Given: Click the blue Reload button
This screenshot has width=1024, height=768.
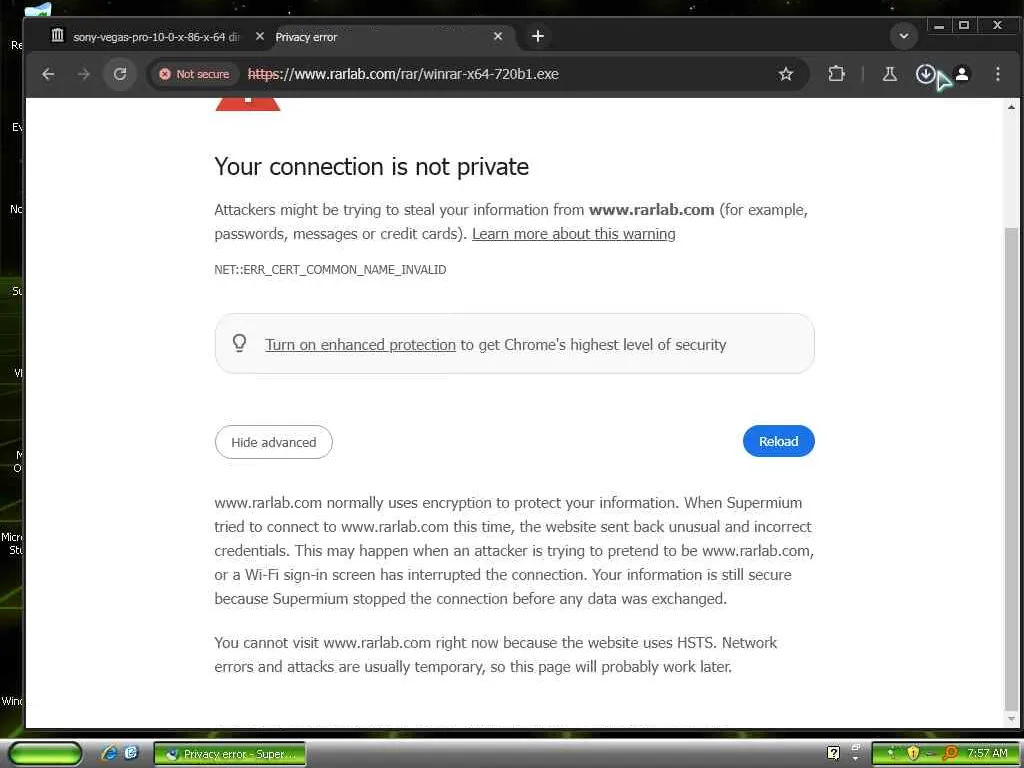Looking at the screenshot, I should (x=778, y=441).
